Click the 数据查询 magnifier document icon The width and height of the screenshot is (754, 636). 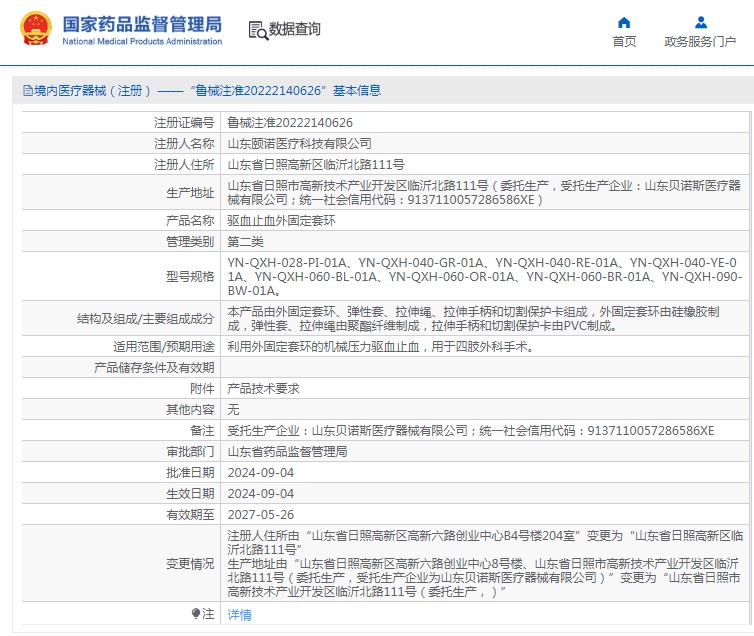[x=258, y=30]
